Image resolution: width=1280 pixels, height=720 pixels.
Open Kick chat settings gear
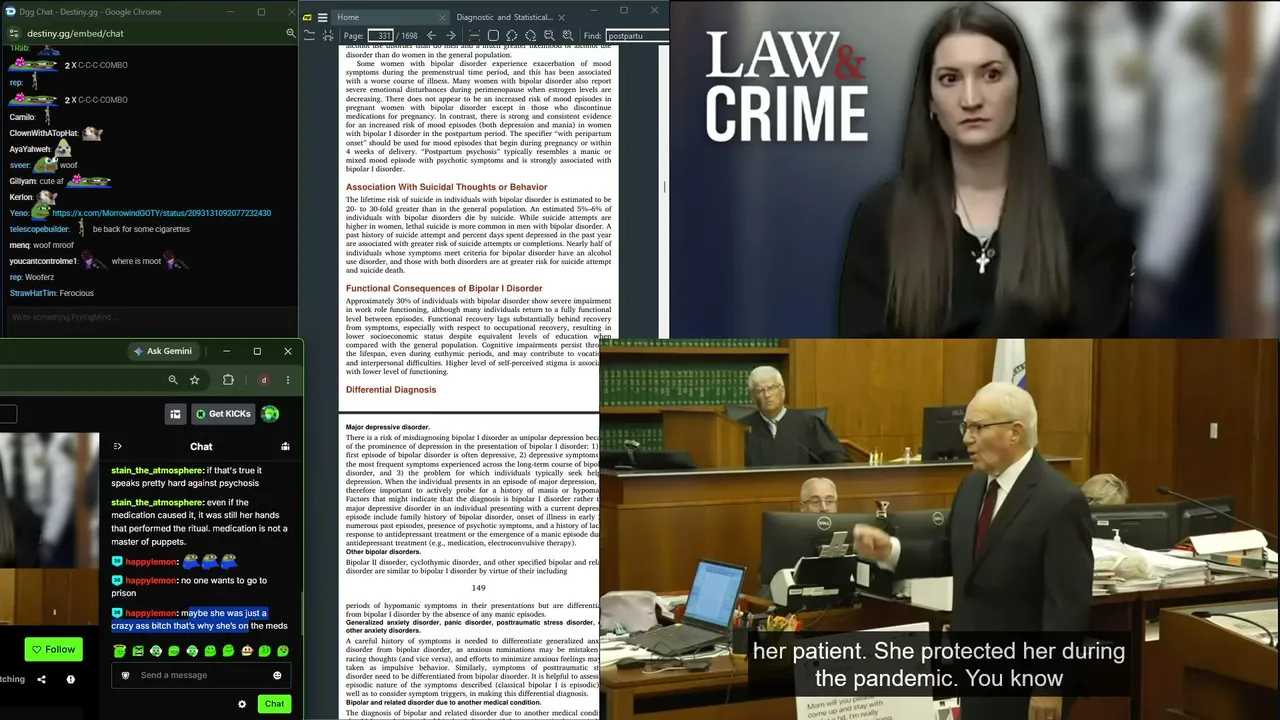pos(242,704)
